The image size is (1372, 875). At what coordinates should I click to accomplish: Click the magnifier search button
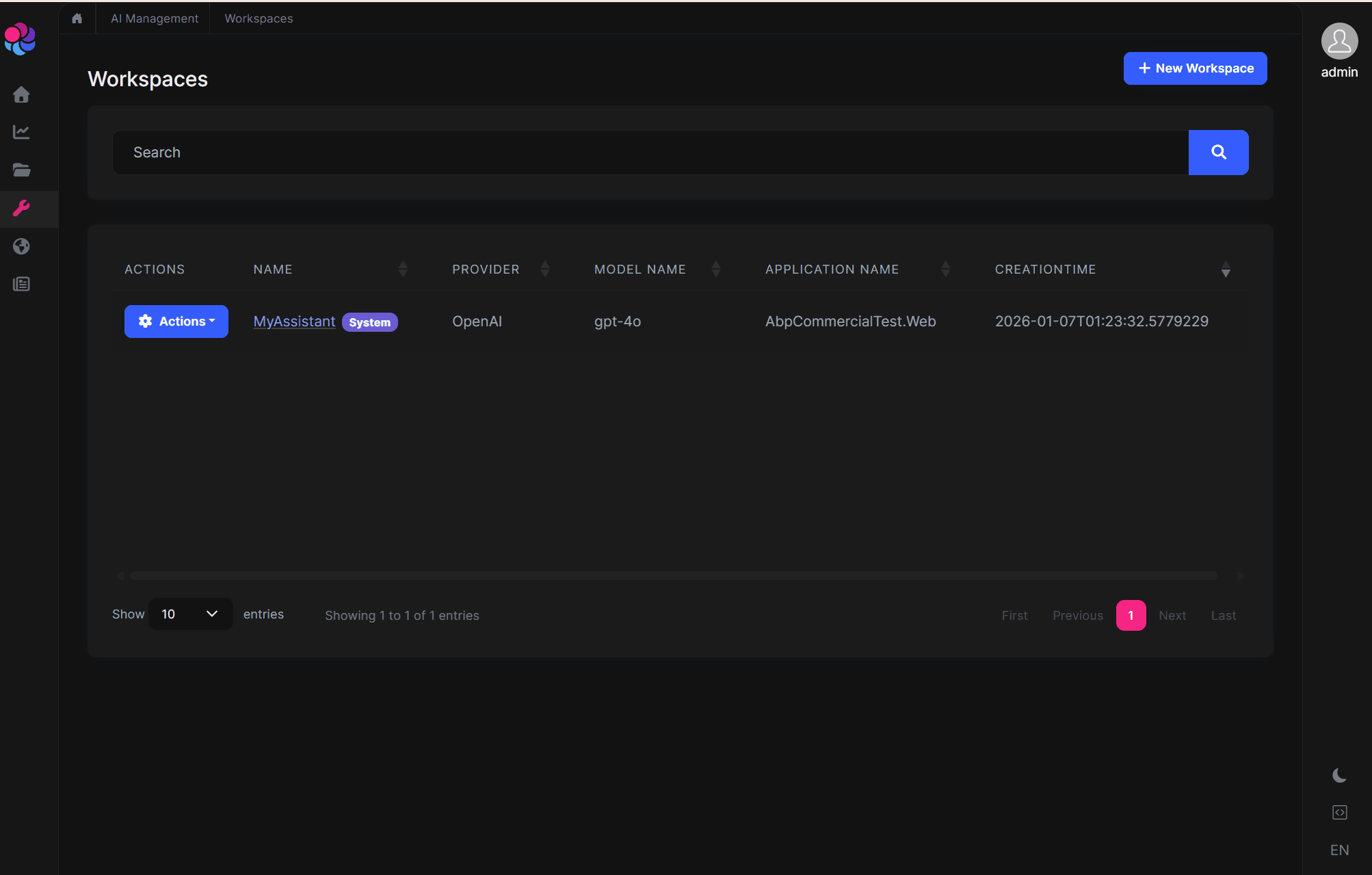coord(1218,153)
